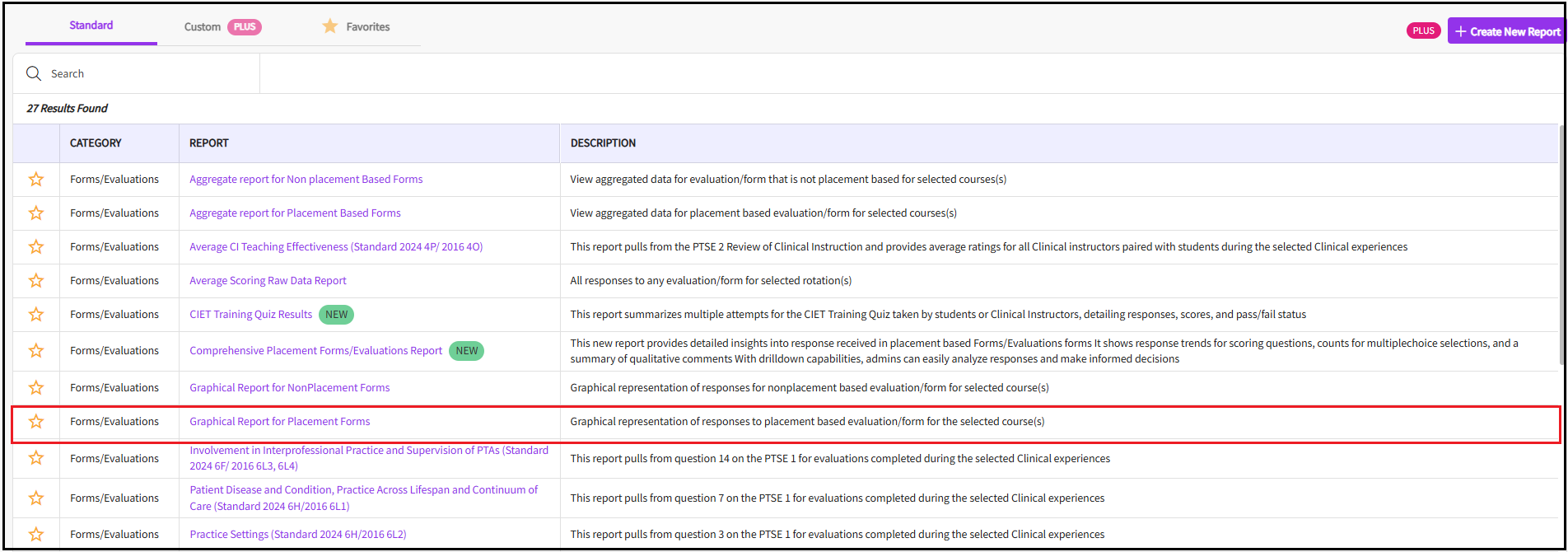Image resolution: width=1568 pixels, height=552 pixels.
Task: Click the CATEGORY column header
Action: (x=96, y=143)
